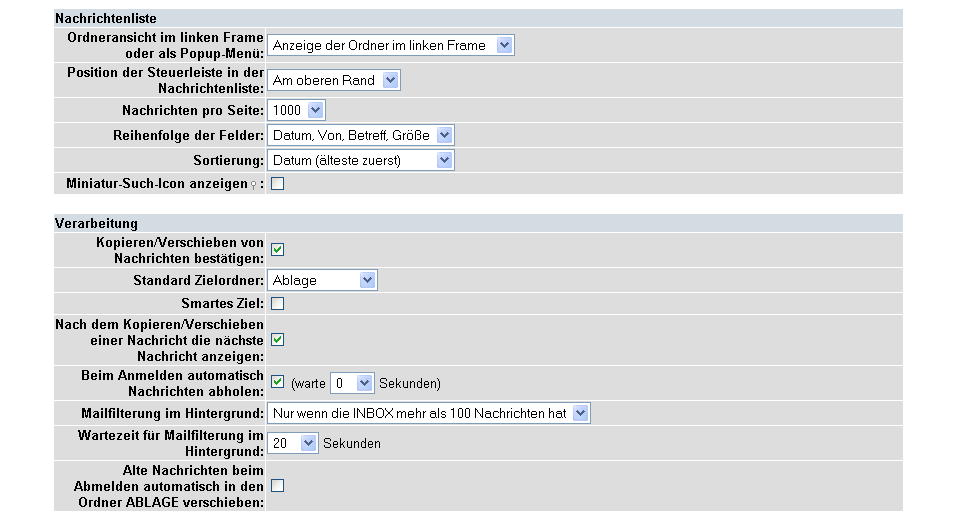956x523 pixels.
Task: Click the Verarbeitung section header
Action: (x=478, y=223)
